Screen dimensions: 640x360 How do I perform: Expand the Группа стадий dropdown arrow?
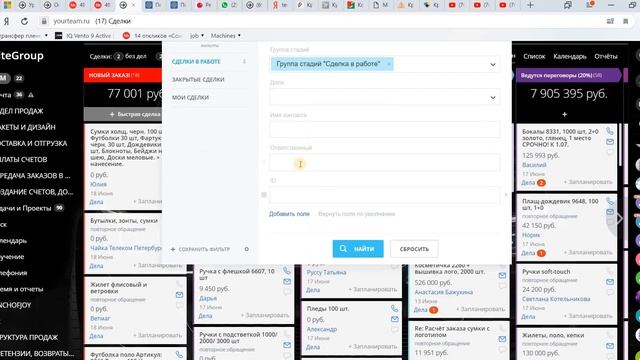pos(493,64)
